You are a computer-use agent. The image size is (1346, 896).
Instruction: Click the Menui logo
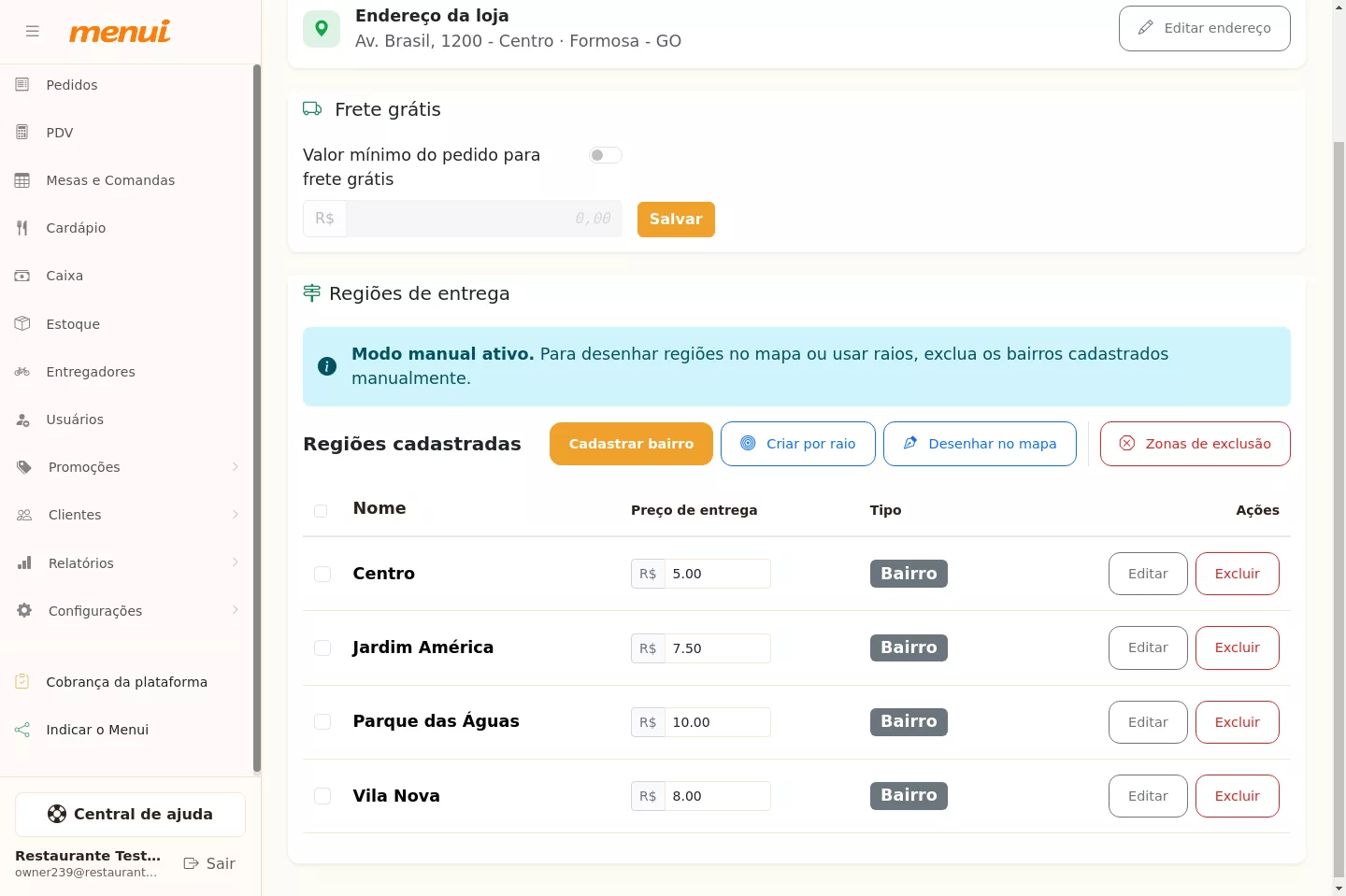pos(120,32)
